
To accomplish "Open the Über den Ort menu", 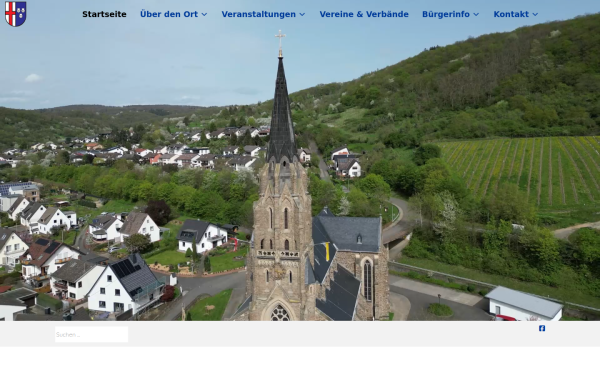I will tap(169, 14).
